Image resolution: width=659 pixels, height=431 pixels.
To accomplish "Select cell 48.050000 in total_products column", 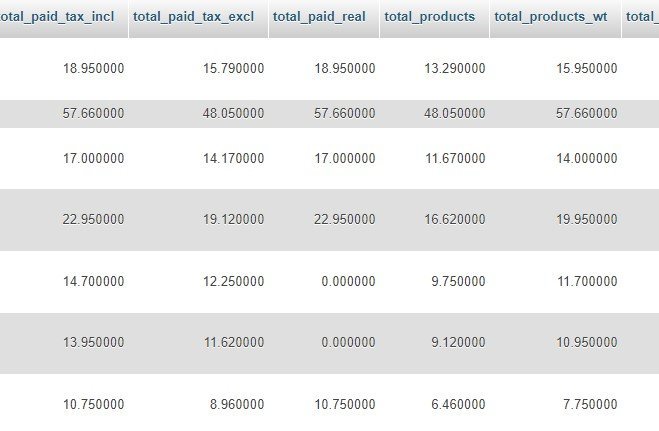I will tap(455, 113).
